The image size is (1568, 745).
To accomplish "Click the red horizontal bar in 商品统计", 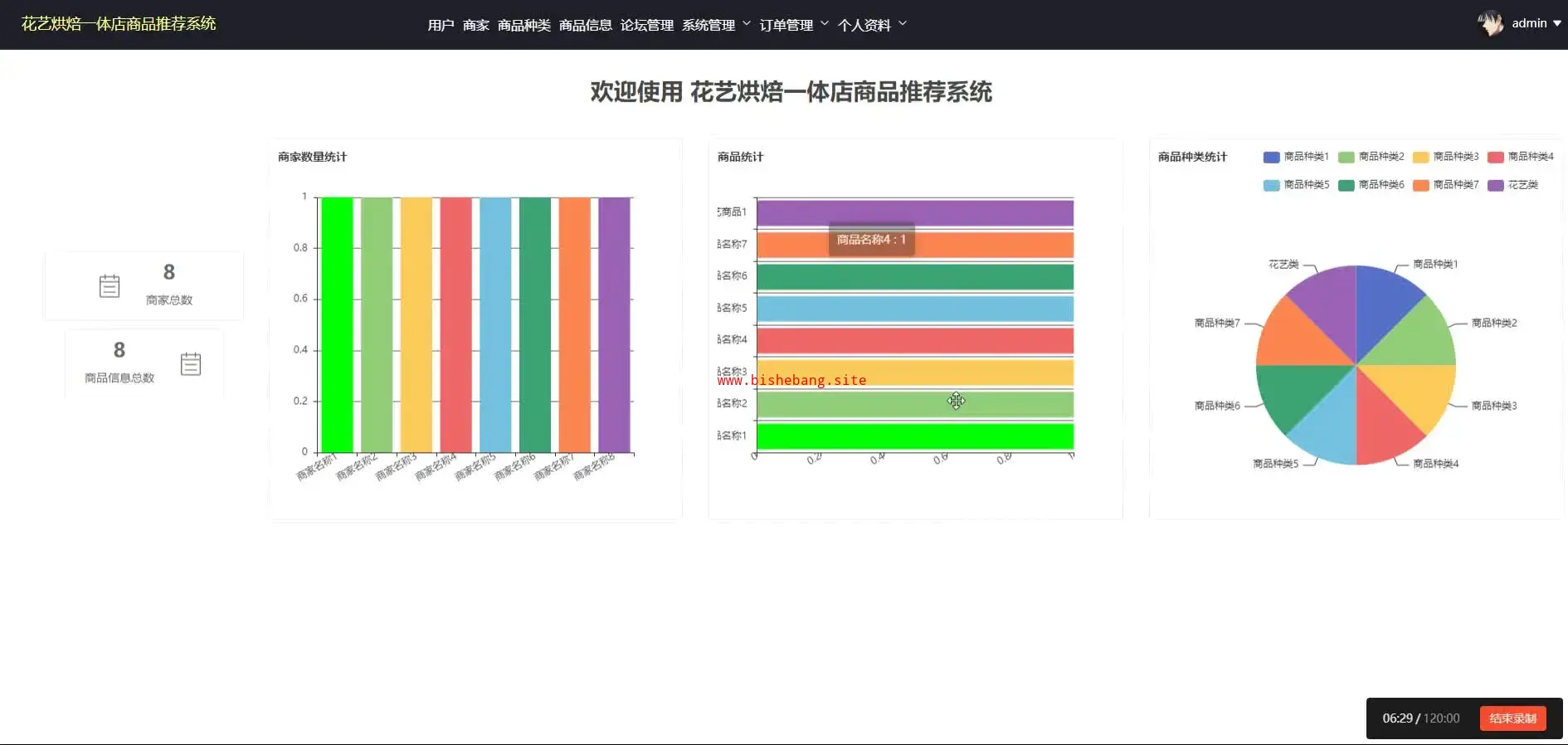I will [914, 340].
